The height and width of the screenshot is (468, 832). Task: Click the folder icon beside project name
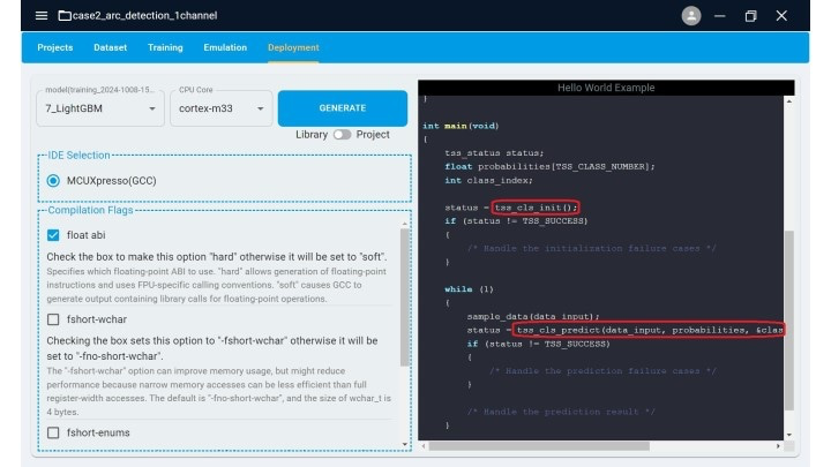pyautogui.click(x=65, y=16)
